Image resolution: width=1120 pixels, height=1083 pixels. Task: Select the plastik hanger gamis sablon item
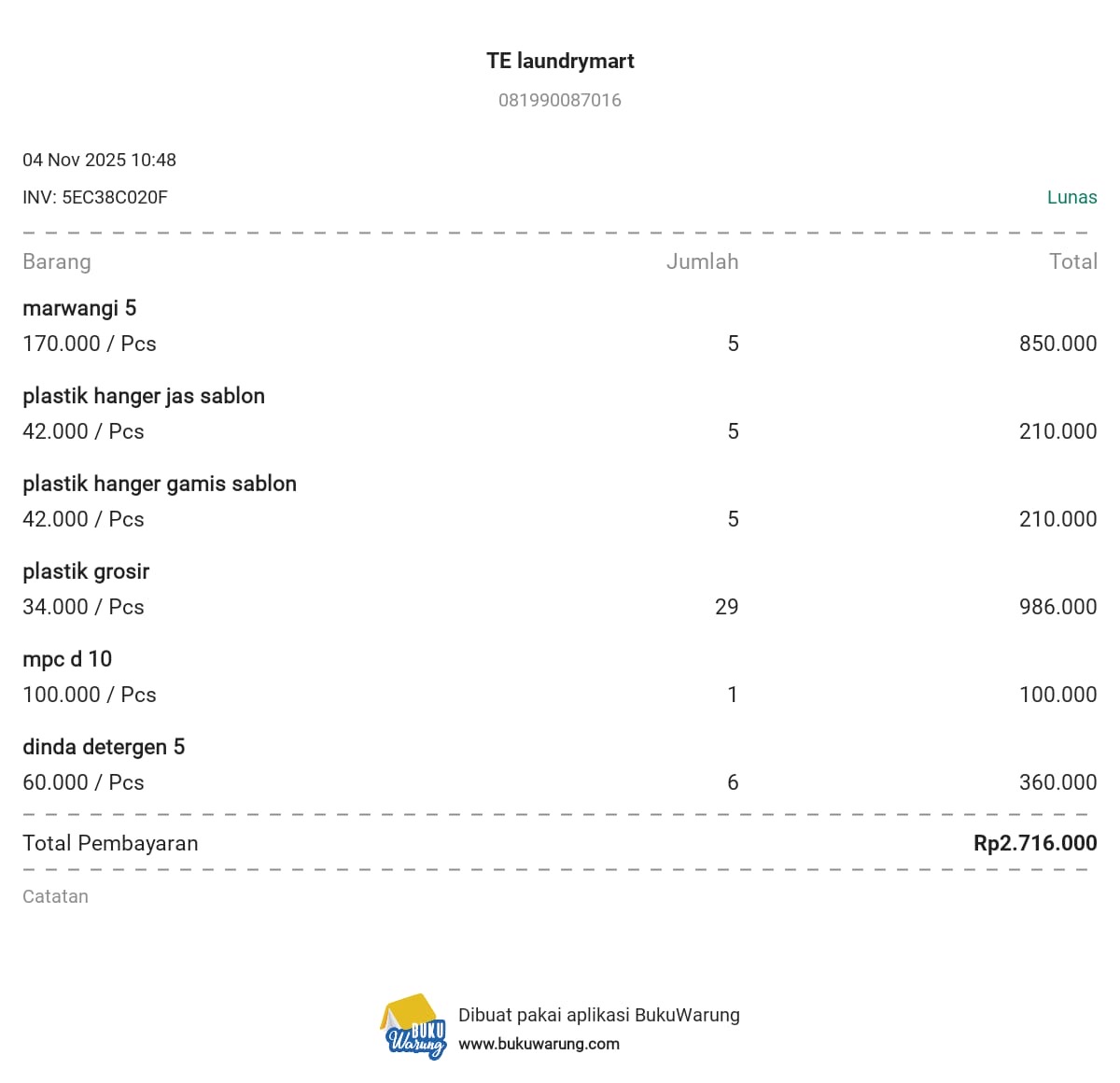(160, 484)
